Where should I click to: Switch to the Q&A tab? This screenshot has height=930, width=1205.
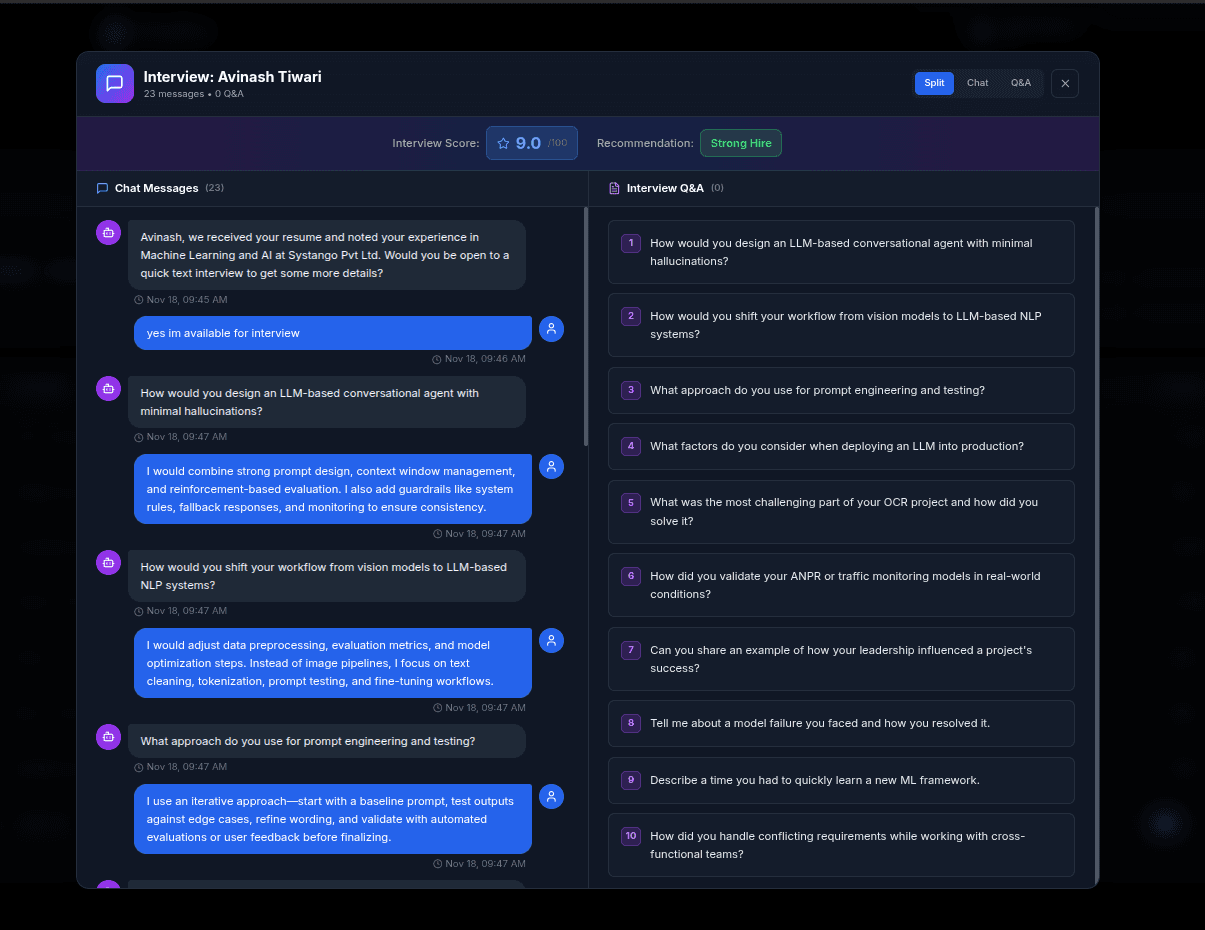(x=1021, y=83)
